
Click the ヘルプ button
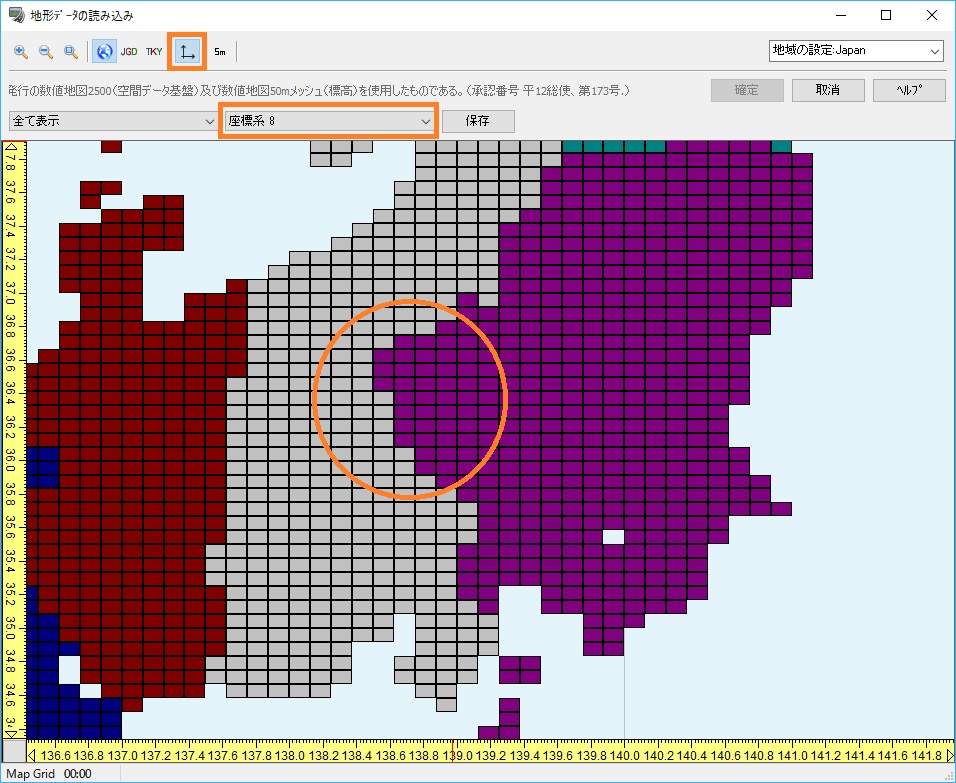pos(909,90)
